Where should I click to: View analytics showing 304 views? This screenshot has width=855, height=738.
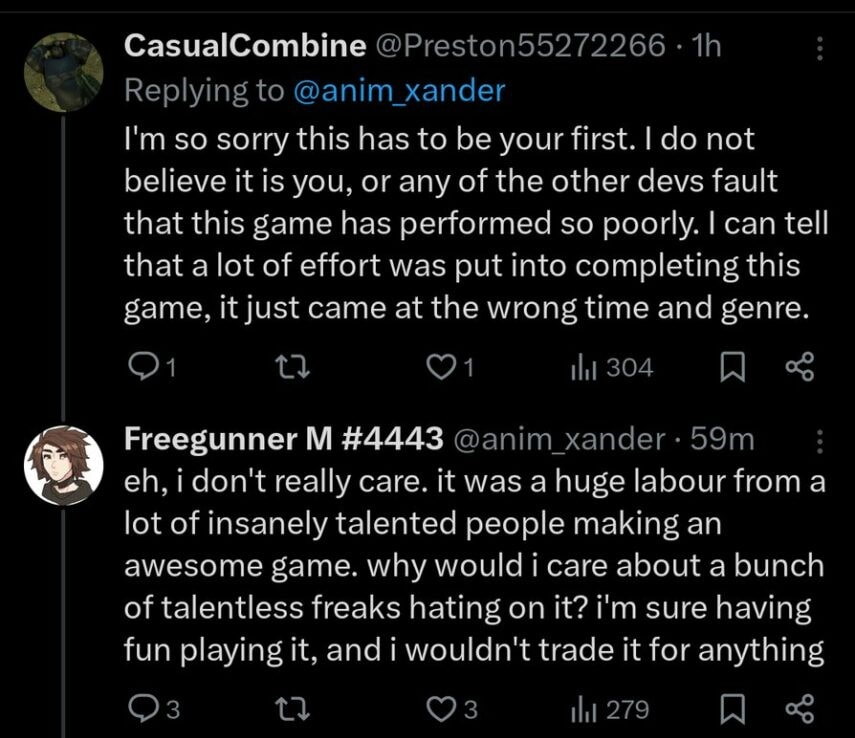coord(610,368)
